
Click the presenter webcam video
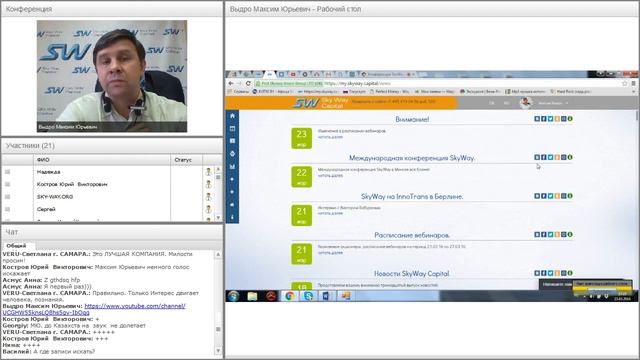(x=112, y=76)
